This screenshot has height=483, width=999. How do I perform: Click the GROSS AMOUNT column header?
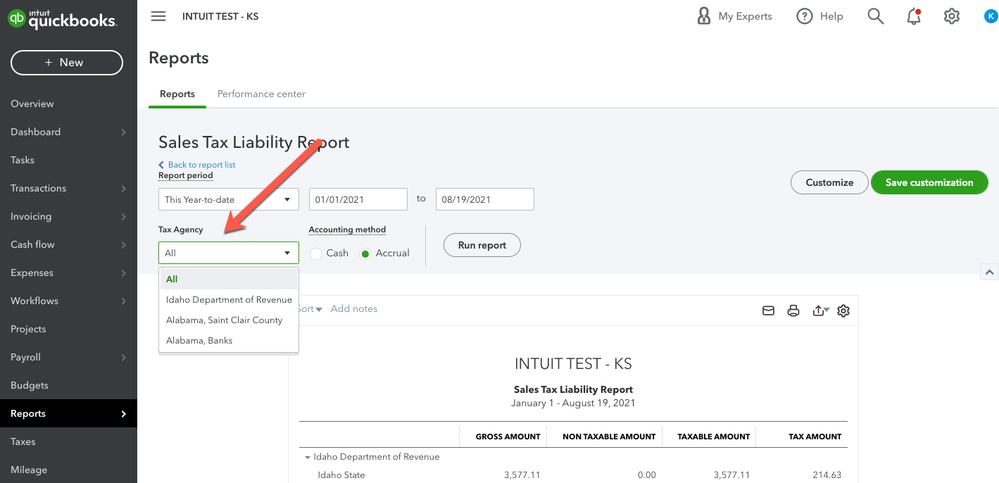(x=508, y=436)
